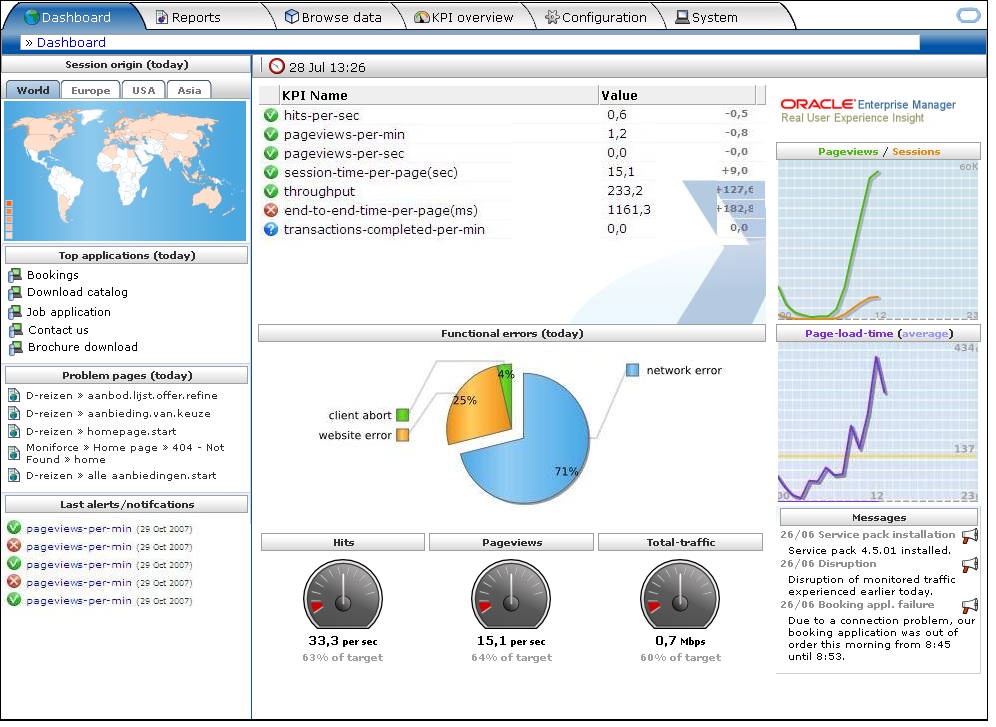Switch to the Reports tab
The height and width of the screenshot is (727, 996).
click(x=188, y=17)
